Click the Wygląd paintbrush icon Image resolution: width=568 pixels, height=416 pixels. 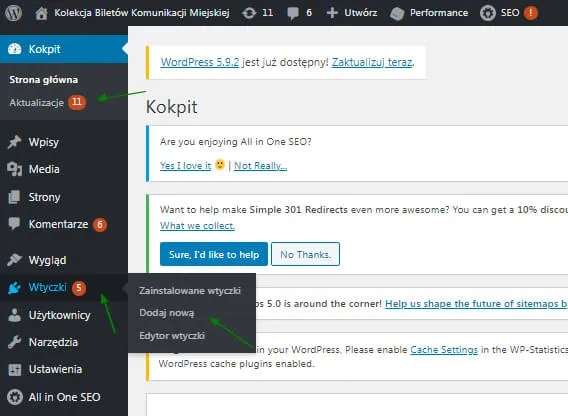pyautogui.click(x=14, y=259)
